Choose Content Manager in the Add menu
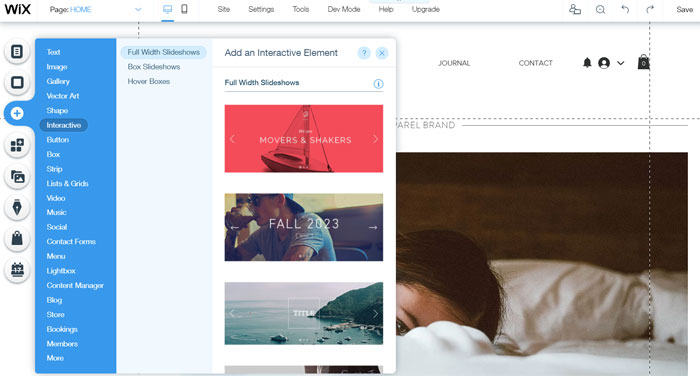700x376 pixels. 75,285
